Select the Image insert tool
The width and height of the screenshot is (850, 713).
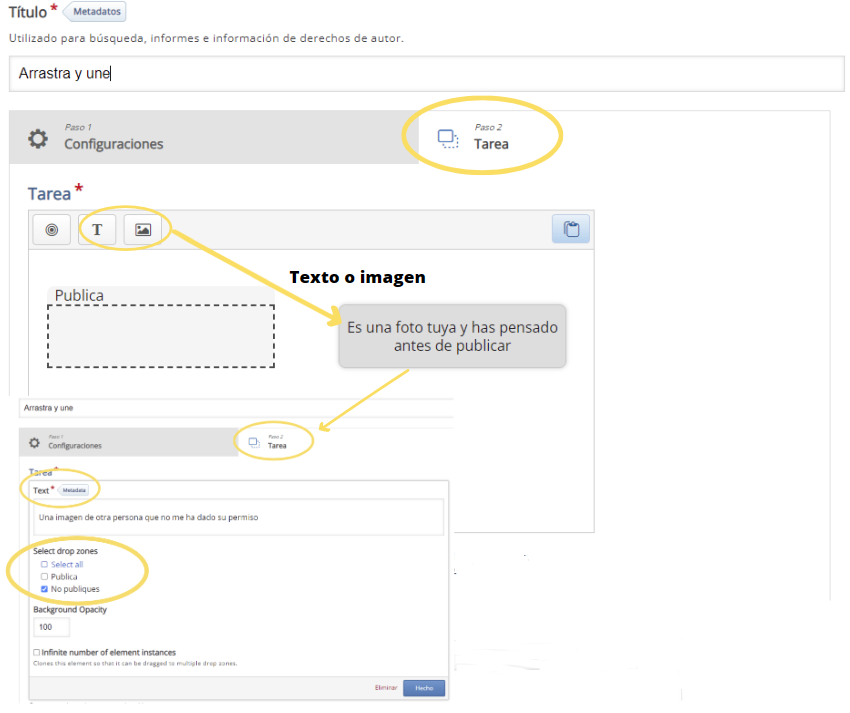[143, 230]
